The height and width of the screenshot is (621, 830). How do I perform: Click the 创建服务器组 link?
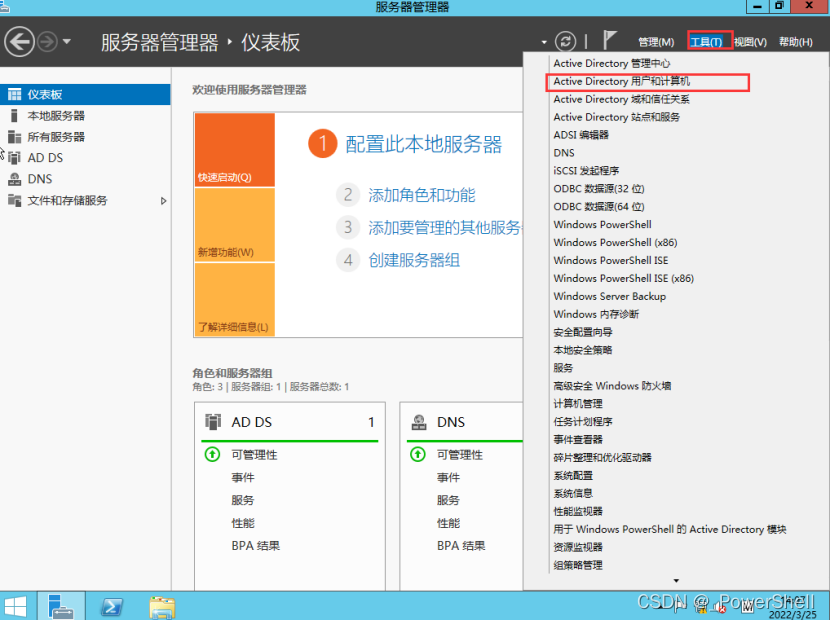[x=414, y=260]
